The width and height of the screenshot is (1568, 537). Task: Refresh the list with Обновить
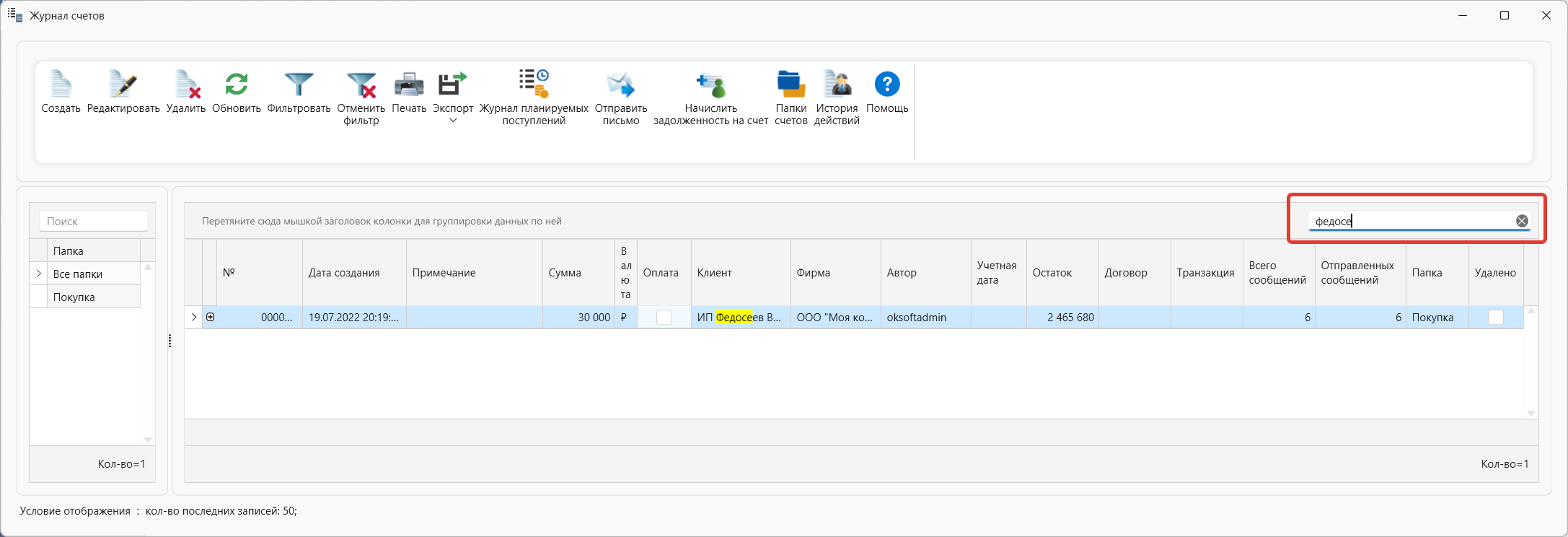(x=236, y=84)
